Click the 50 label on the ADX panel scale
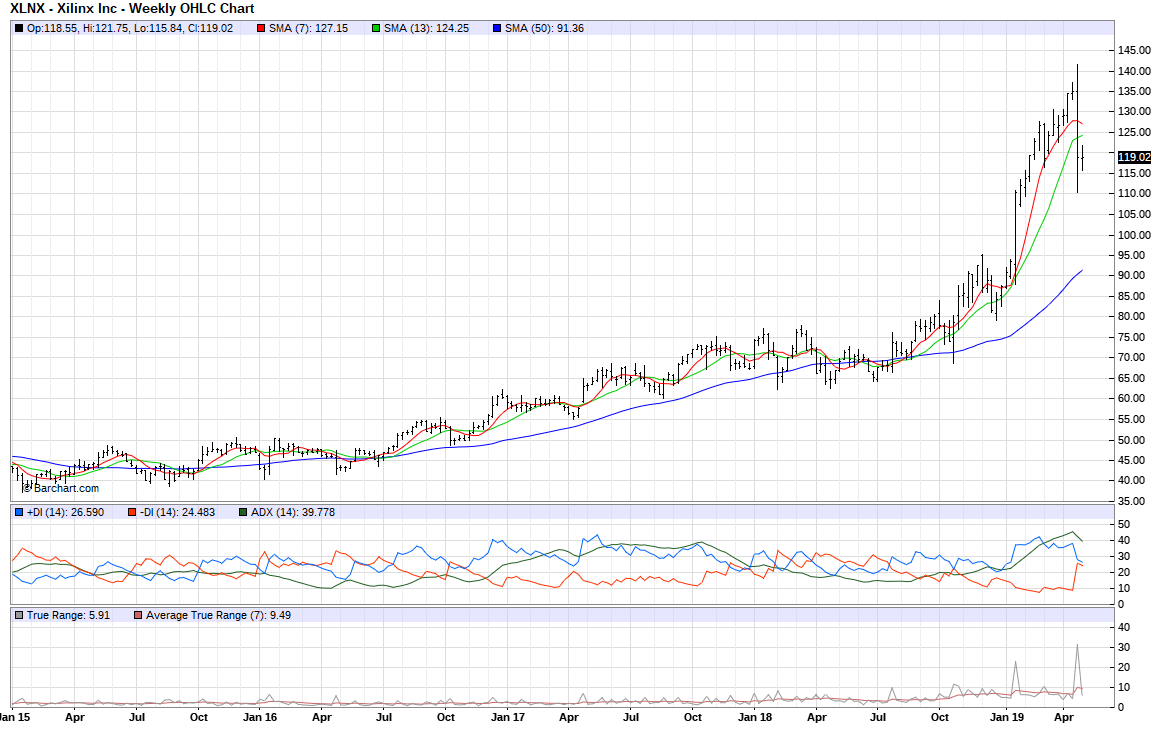The height and width of the screenshot is (748, 1156). tap(1124, 525)
